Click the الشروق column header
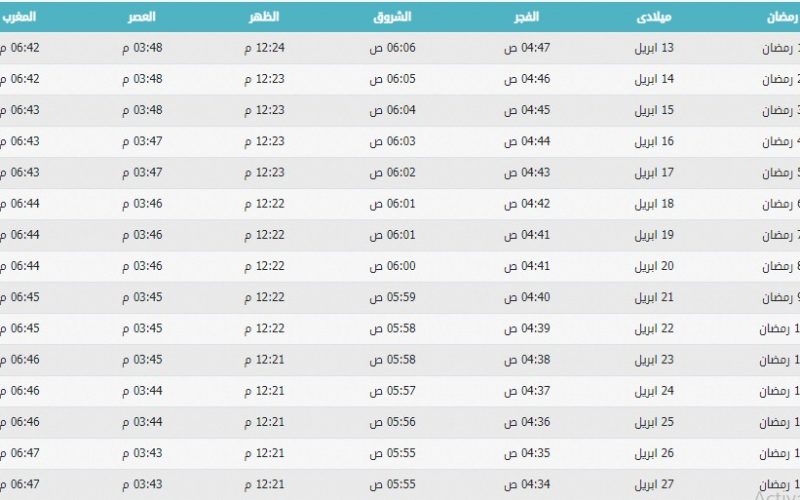Viewport: 800px width, 500px height. point(392,17)
